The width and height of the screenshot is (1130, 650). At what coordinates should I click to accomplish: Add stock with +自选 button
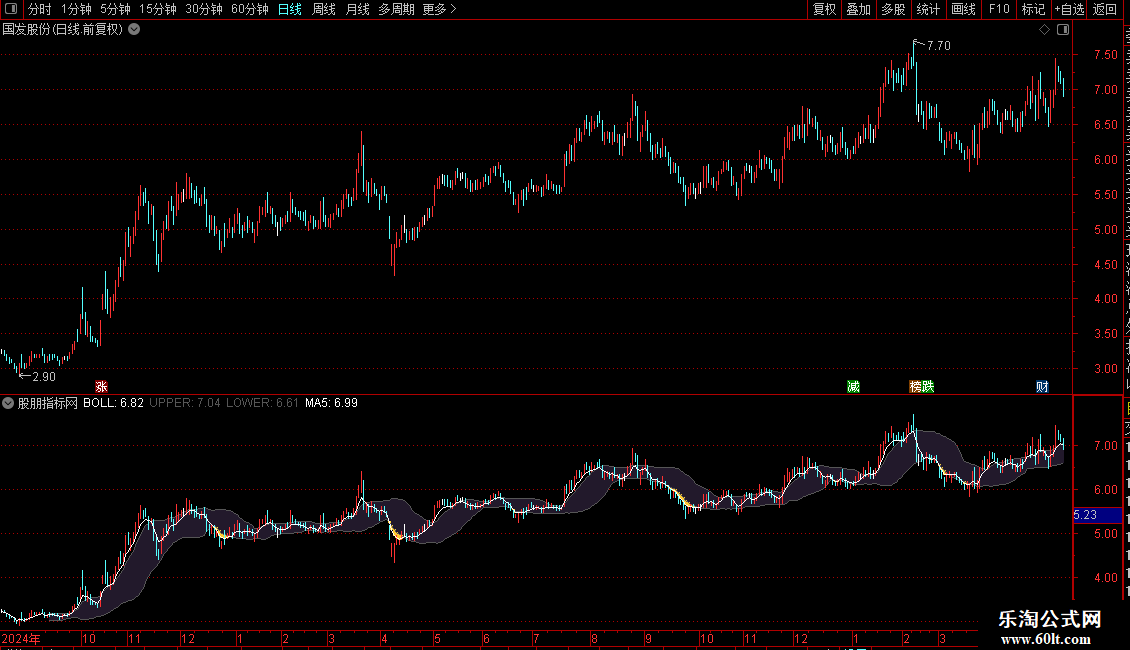[x=1069, y=9]
